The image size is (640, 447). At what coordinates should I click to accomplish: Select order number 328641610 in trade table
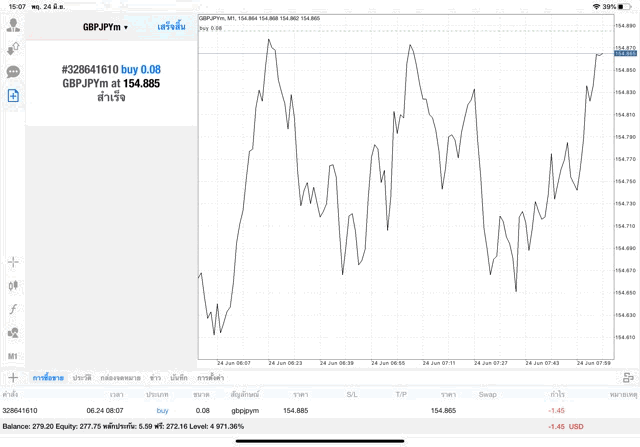click(x=20, y=411)
